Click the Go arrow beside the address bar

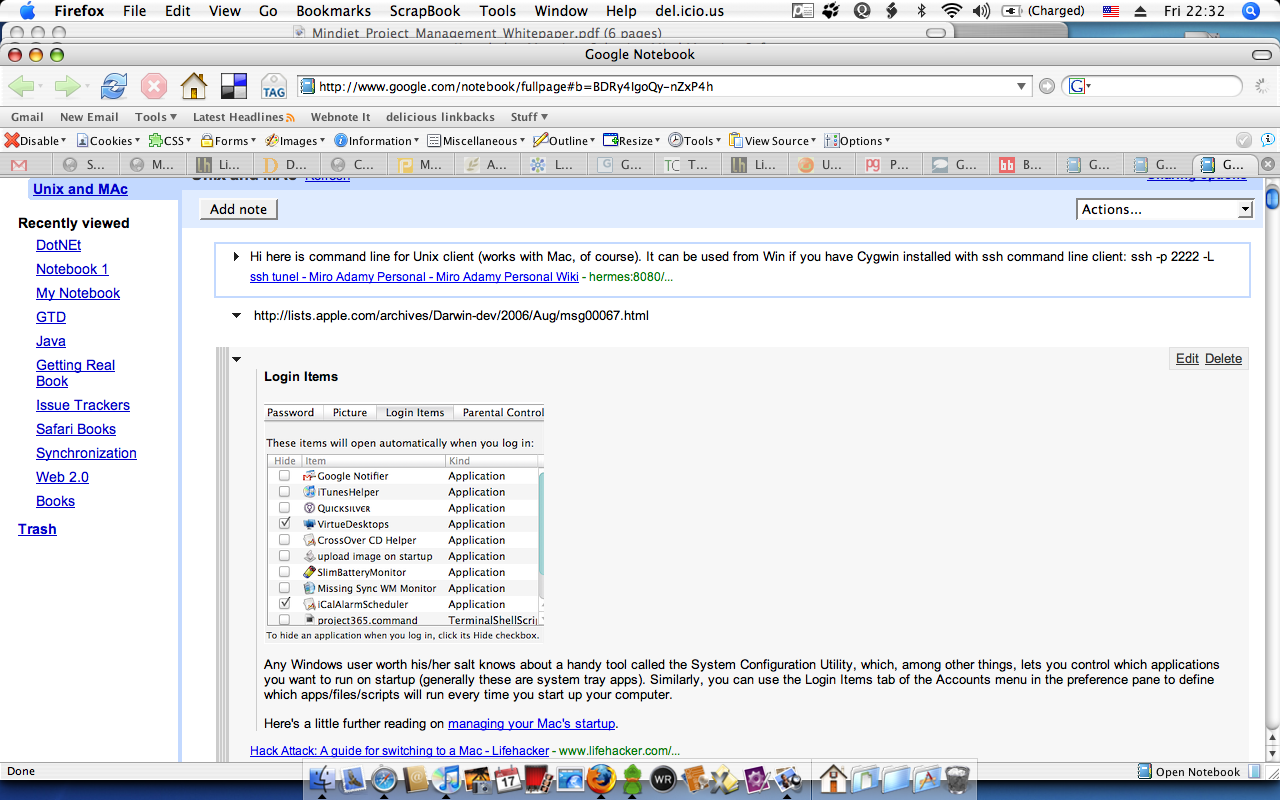coord(1046,86)
